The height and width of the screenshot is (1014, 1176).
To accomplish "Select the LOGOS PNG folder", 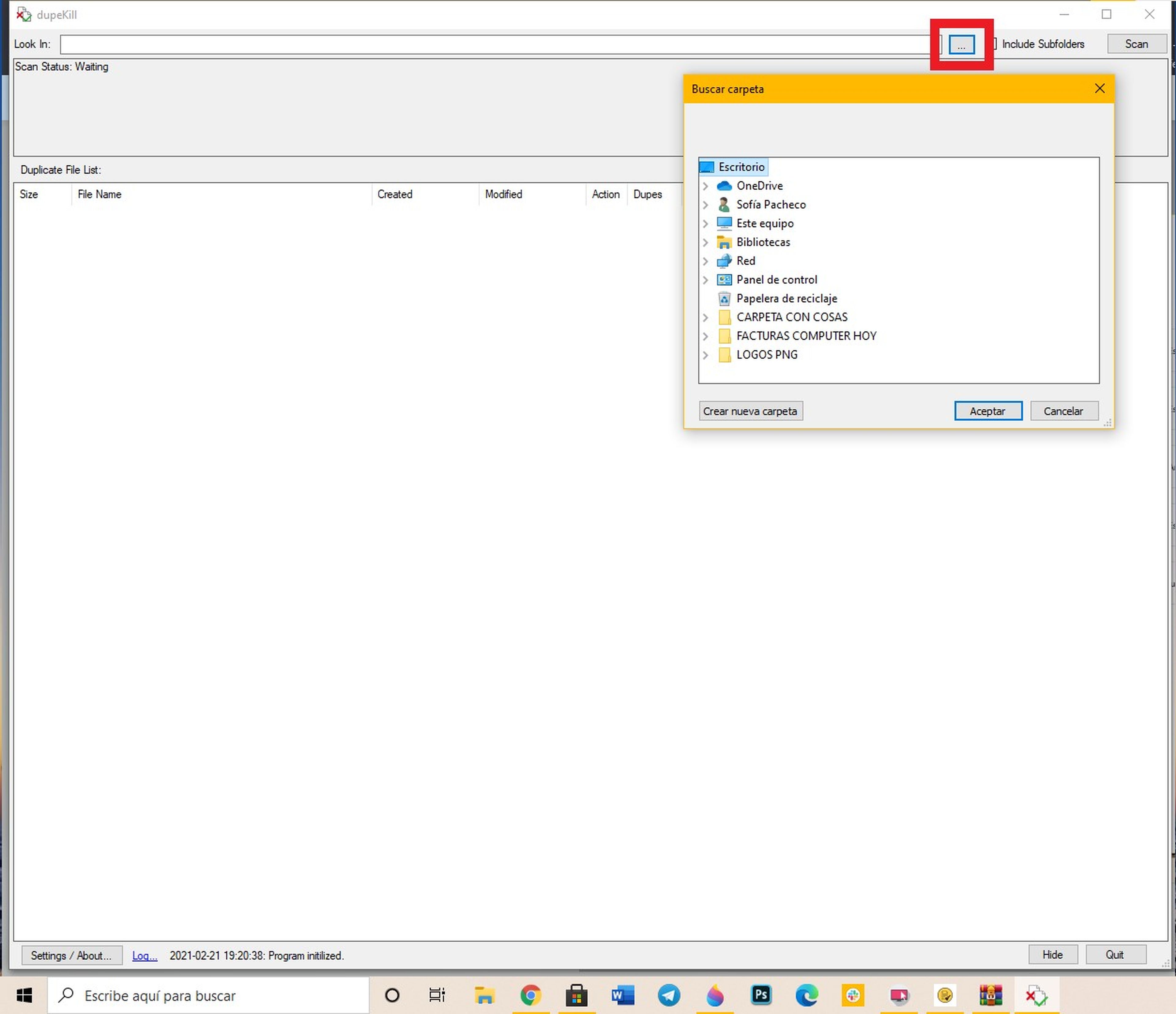I will point(766,355).
